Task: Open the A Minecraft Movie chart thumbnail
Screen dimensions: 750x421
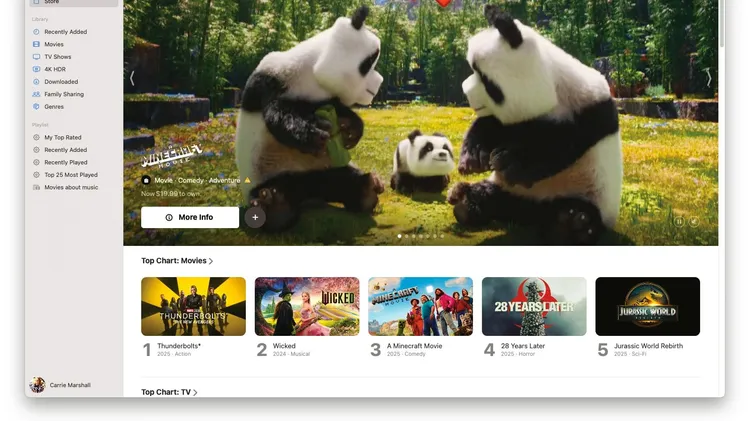Action: pos(420,306)
